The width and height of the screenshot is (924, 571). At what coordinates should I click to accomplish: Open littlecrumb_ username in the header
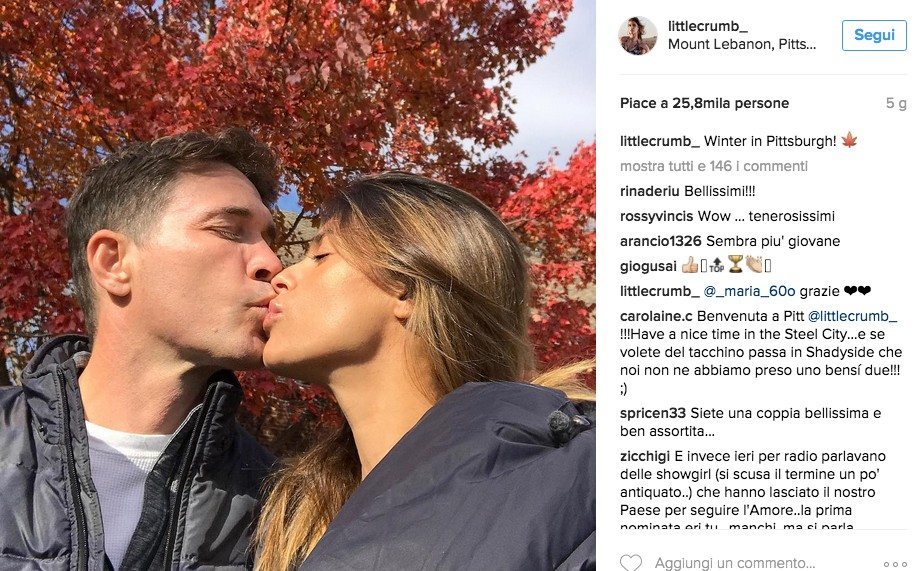click(x=708, y=26)
